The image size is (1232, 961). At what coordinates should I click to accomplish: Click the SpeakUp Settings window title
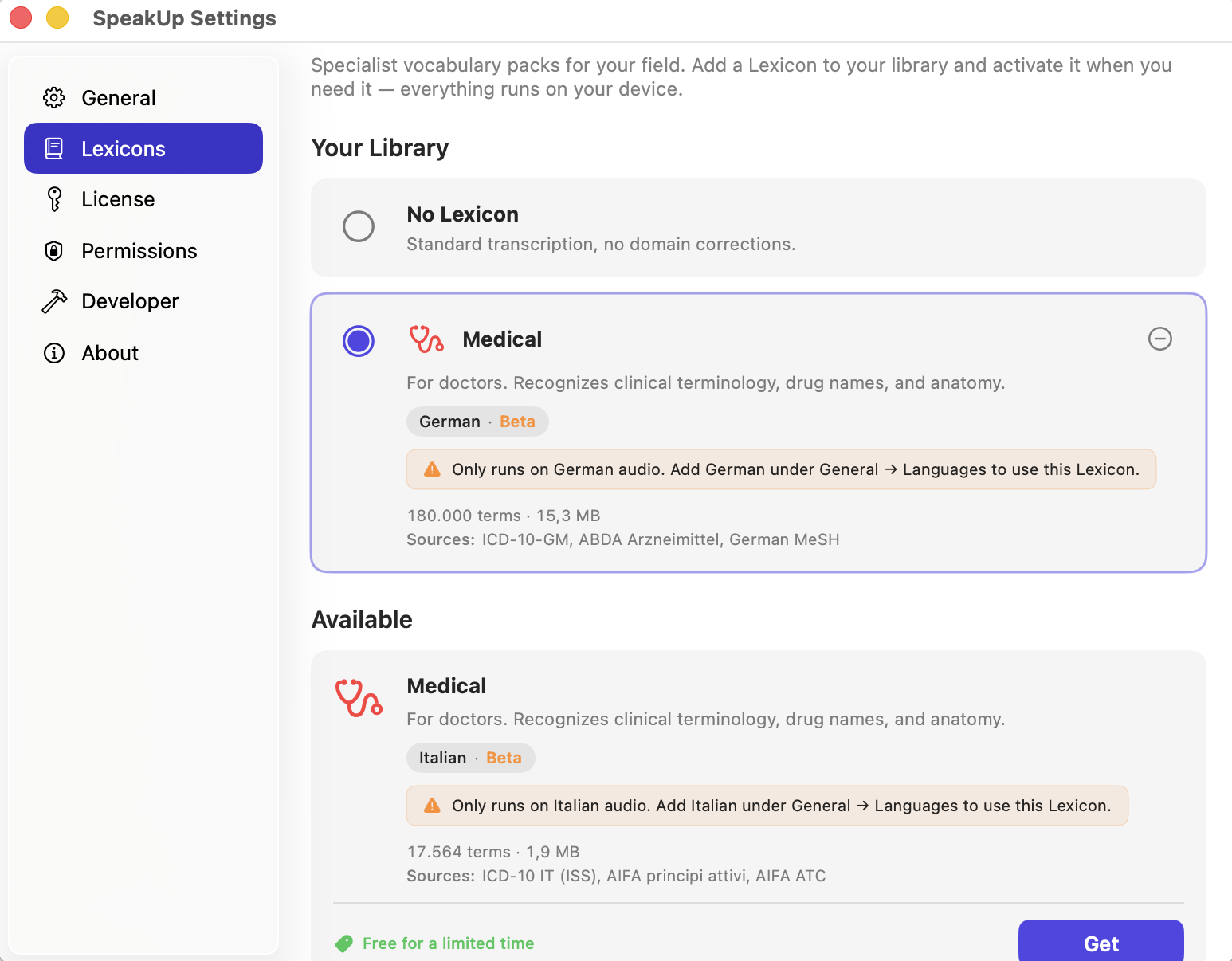coord(184,18)
